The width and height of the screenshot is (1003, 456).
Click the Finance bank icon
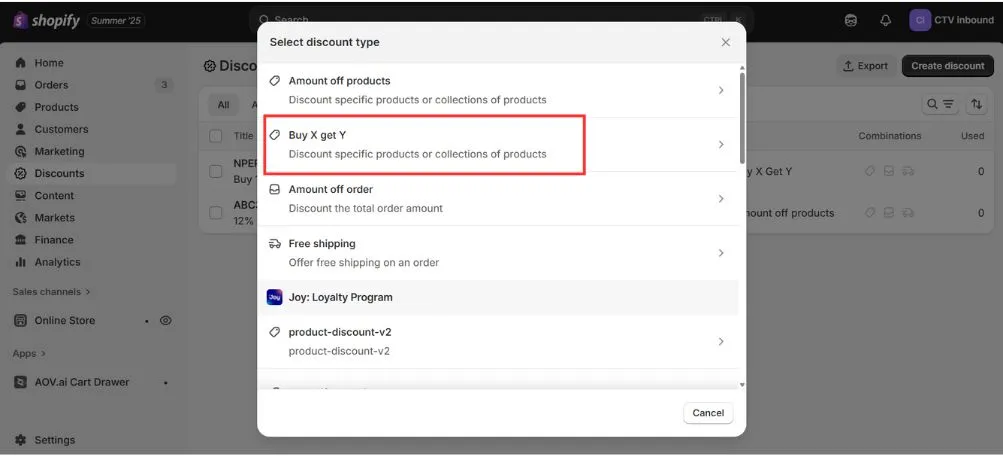(20, 240)
